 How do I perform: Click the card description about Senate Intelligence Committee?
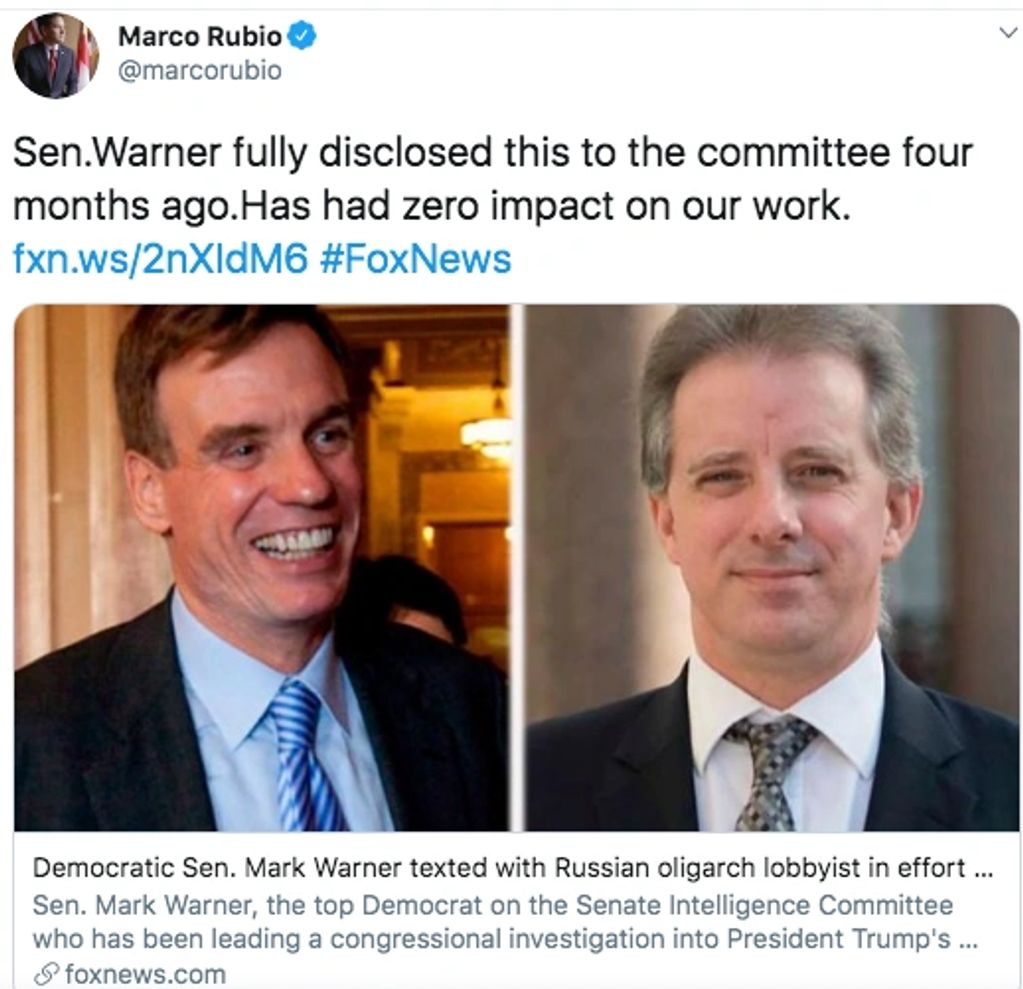[x=505, y=922]
